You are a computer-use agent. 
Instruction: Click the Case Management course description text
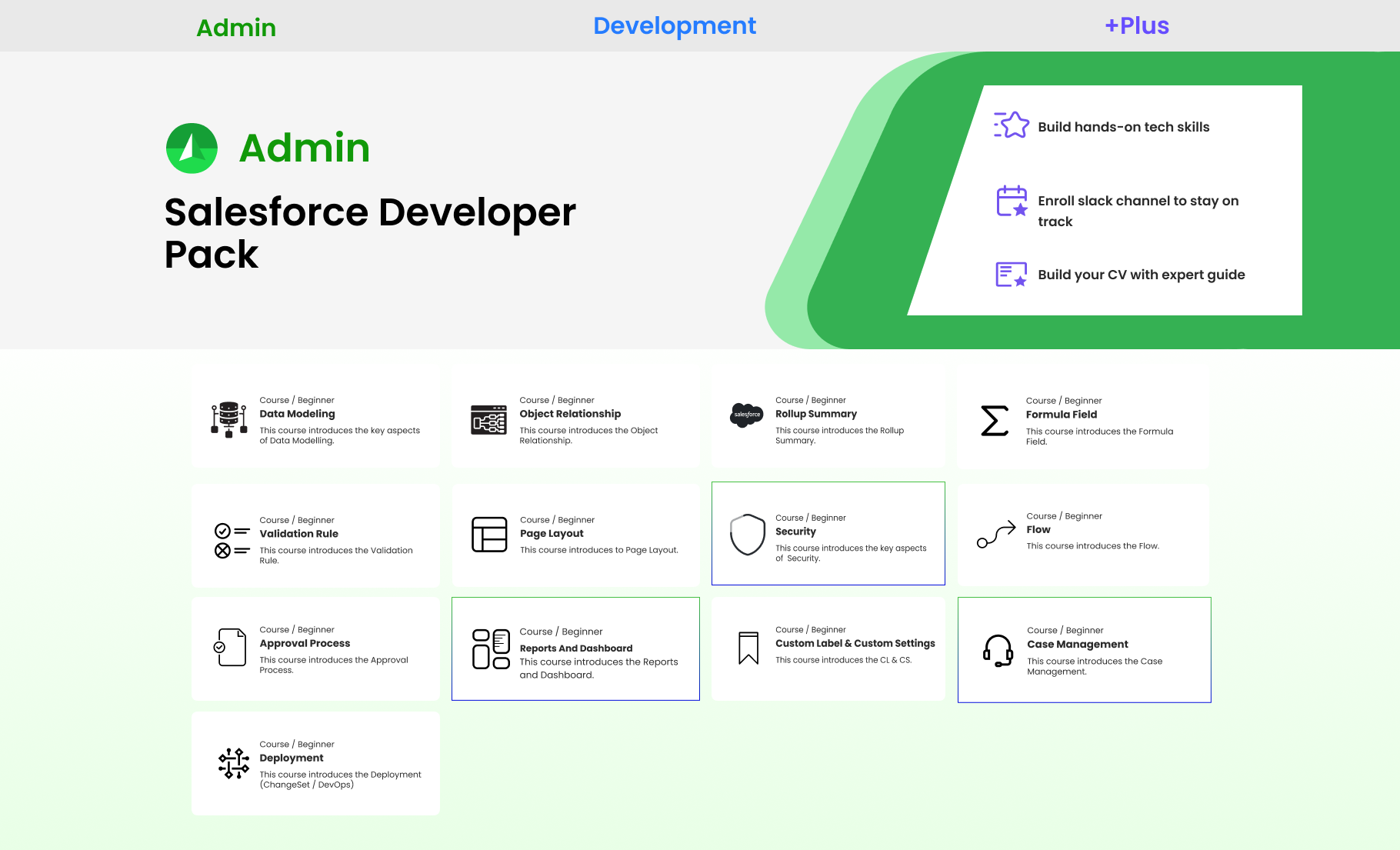point(1095,666)
